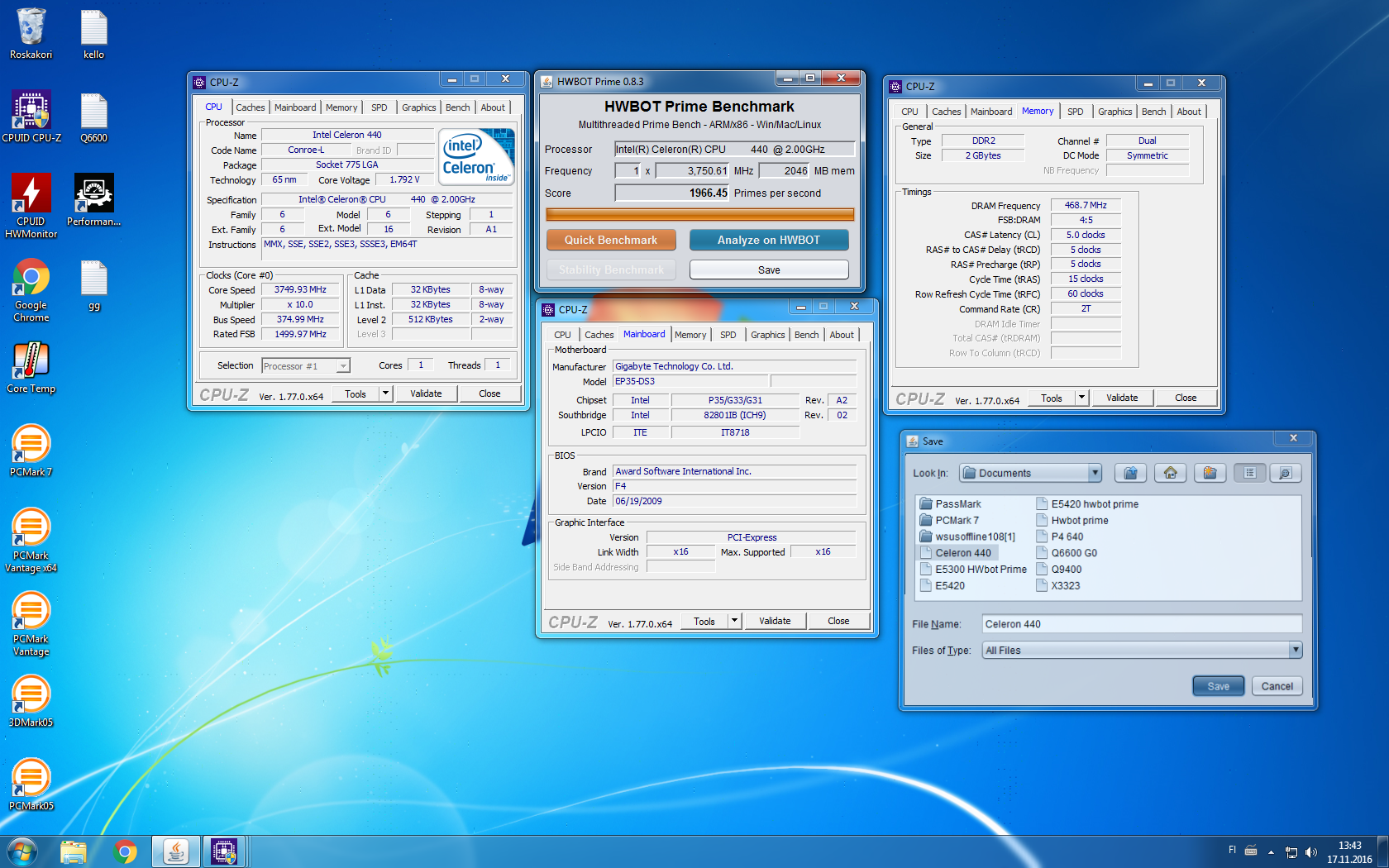Select CPU tab in Mainboard CPU-Z window
Viewport: 1389px width, 868px height.
[x=562, y=335]
